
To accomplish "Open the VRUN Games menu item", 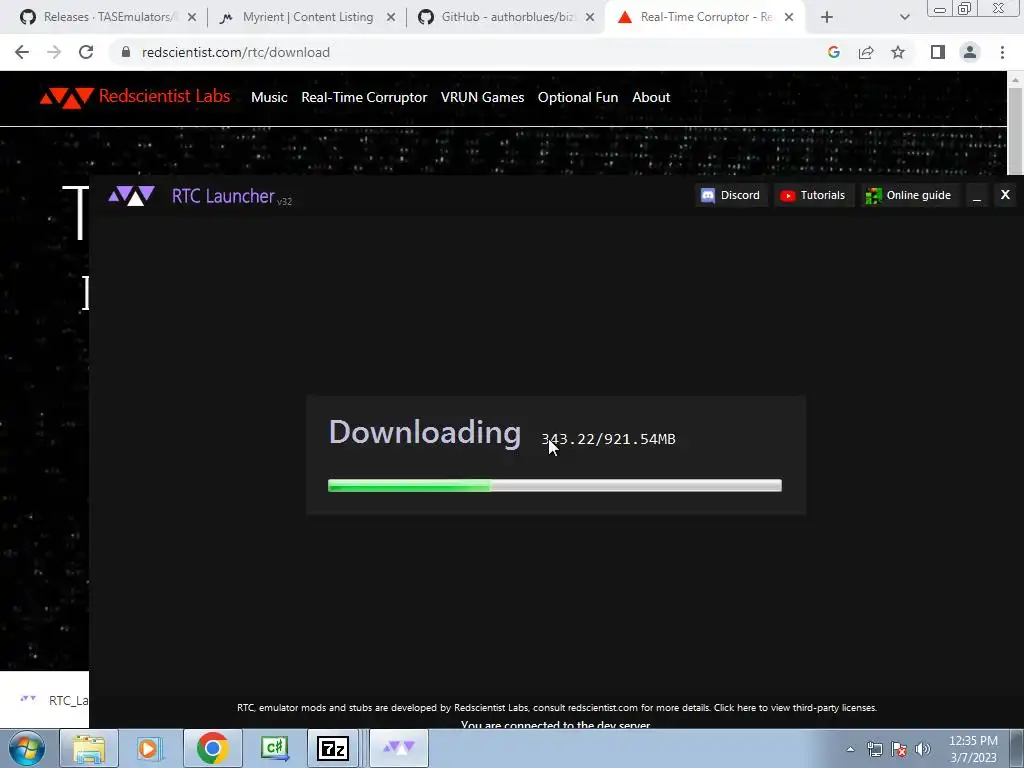I will coord(482,97).
